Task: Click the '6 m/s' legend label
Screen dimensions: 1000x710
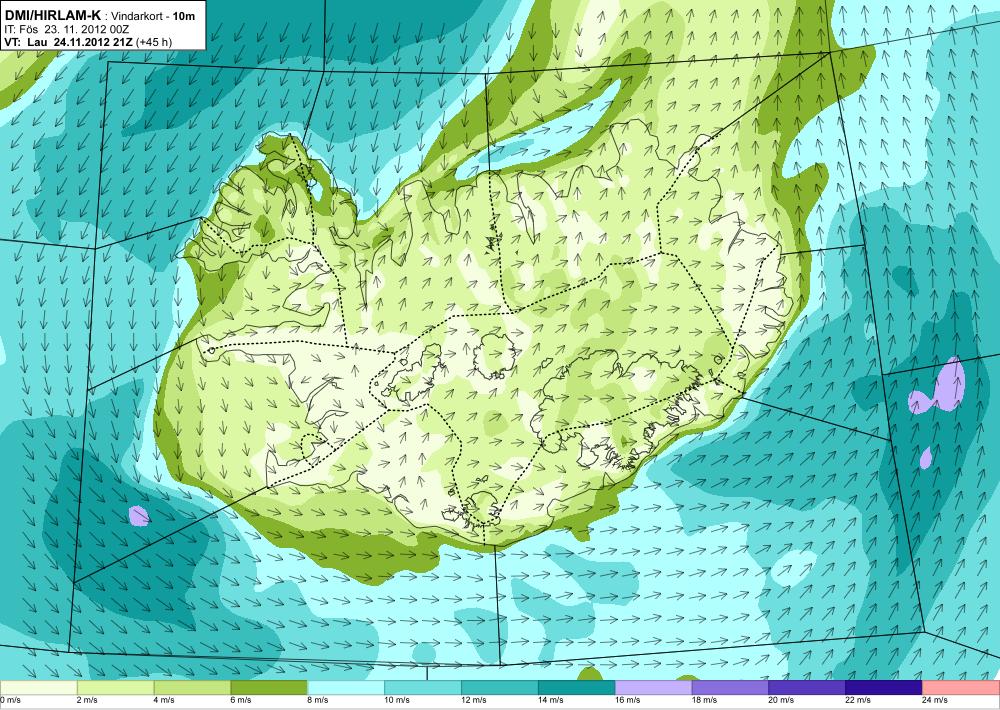Action: 240,700
